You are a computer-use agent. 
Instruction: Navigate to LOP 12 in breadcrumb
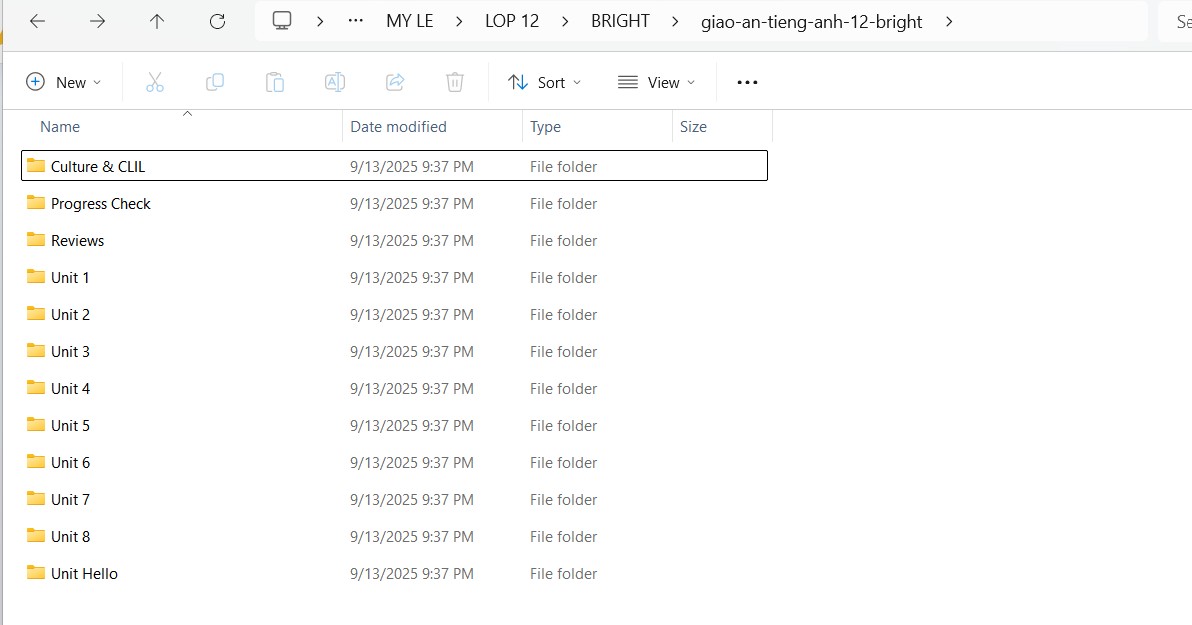click(512, 21)
